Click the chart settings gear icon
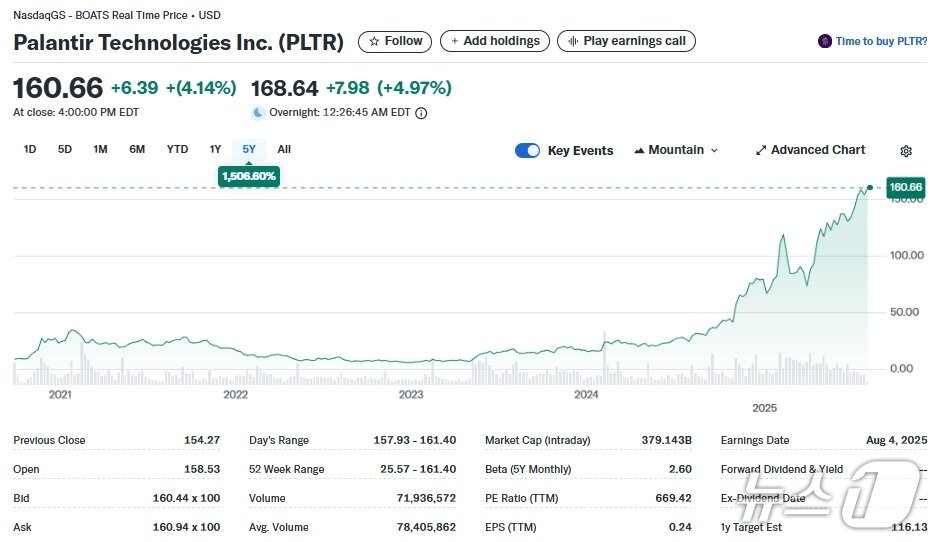Screen dimensions: 934x542 906,151
